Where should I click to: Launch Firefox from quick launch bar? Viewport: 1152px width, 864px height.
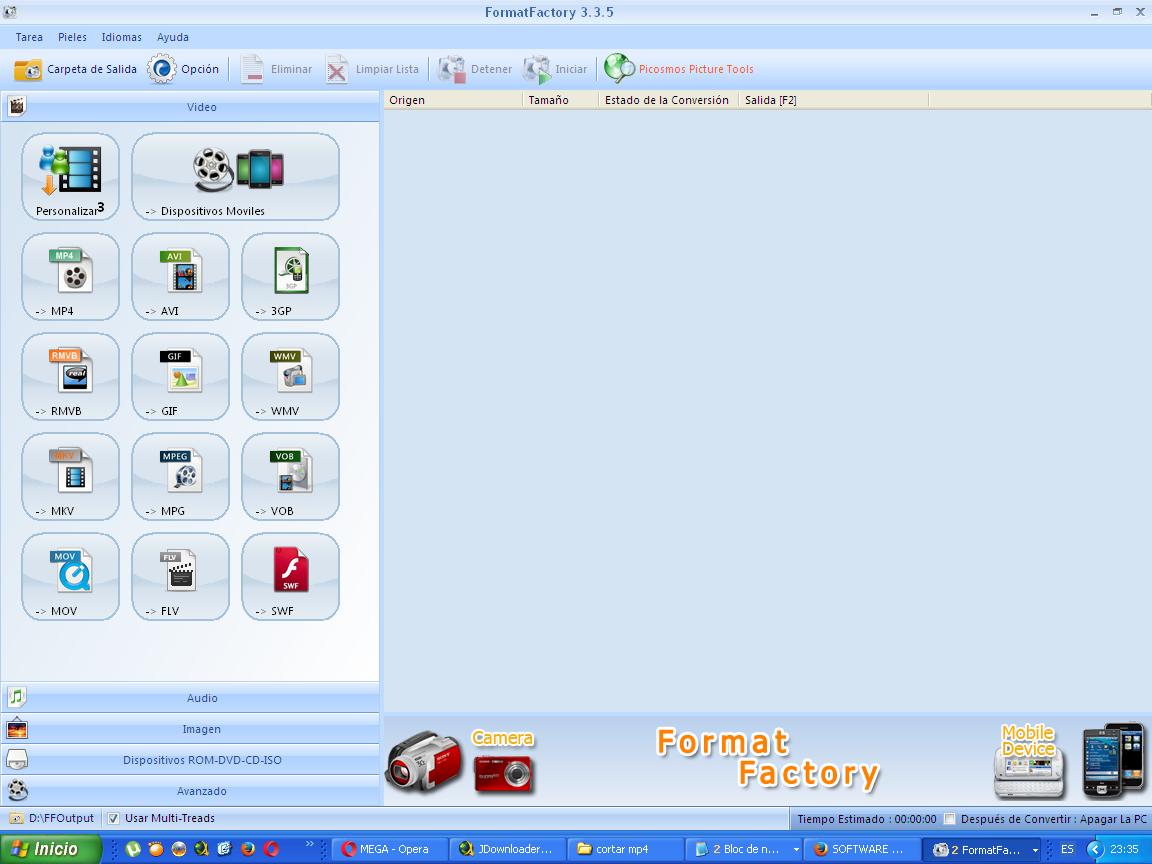tap(248, 849)
